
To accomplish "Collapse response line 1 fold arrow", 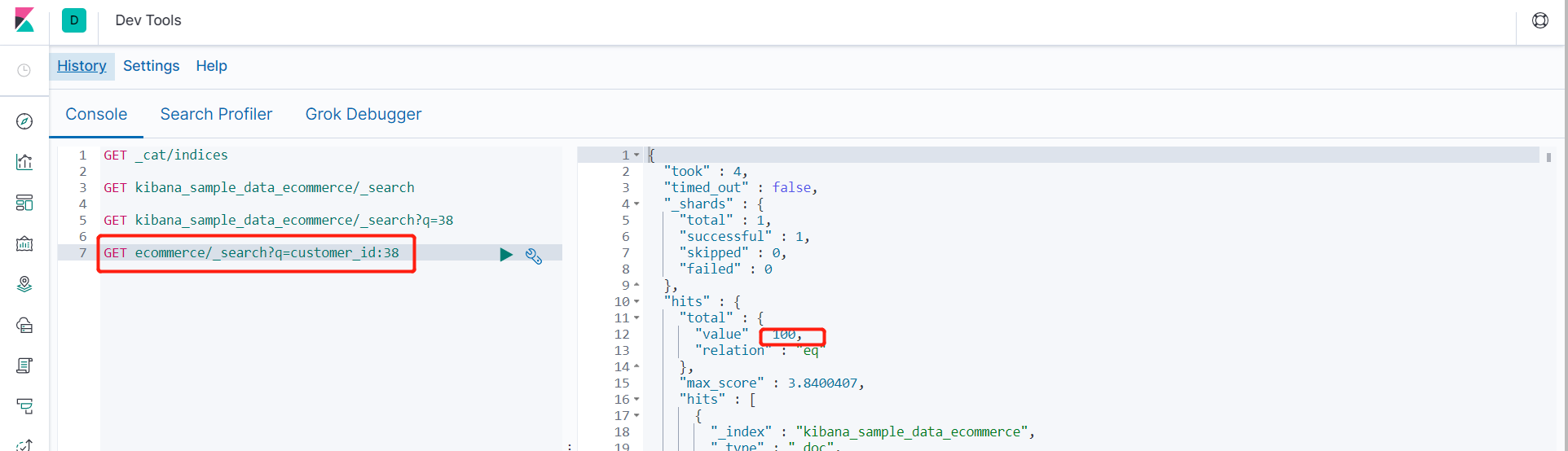I will 636,155.
